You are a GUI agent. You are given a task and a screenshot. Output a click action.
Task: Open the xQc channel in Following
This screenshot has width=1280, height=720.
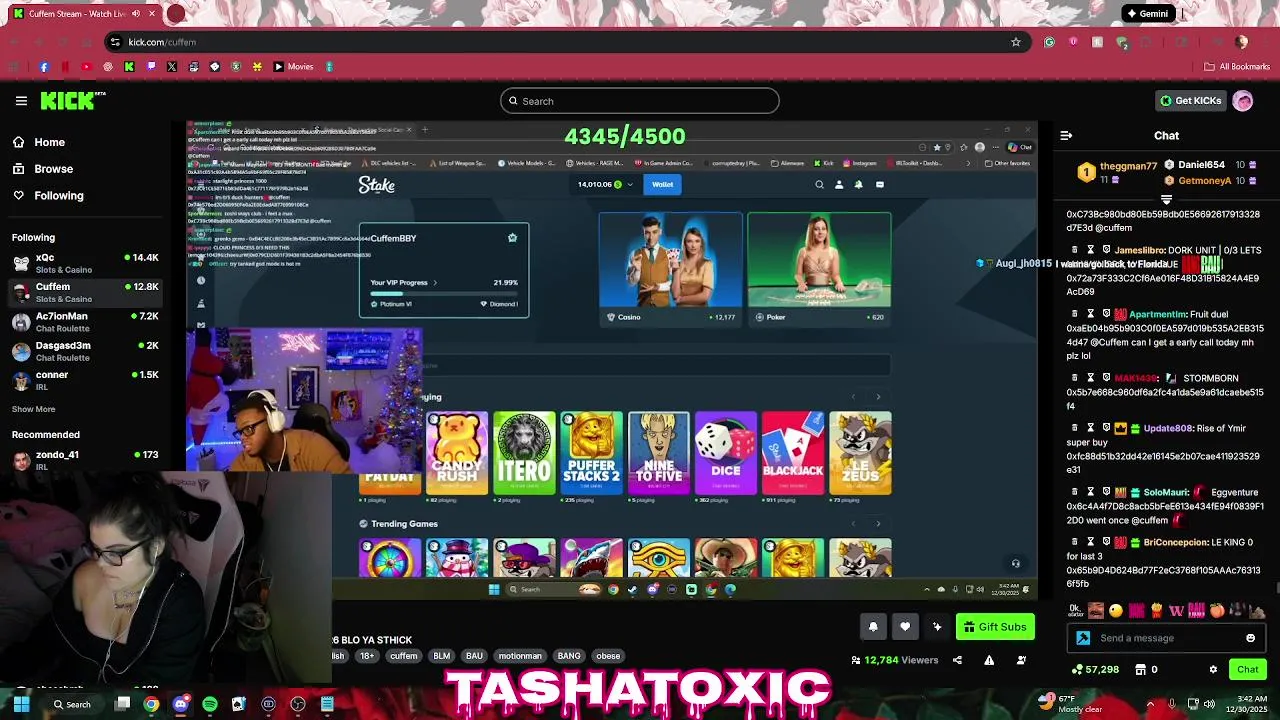pos(85,263)
